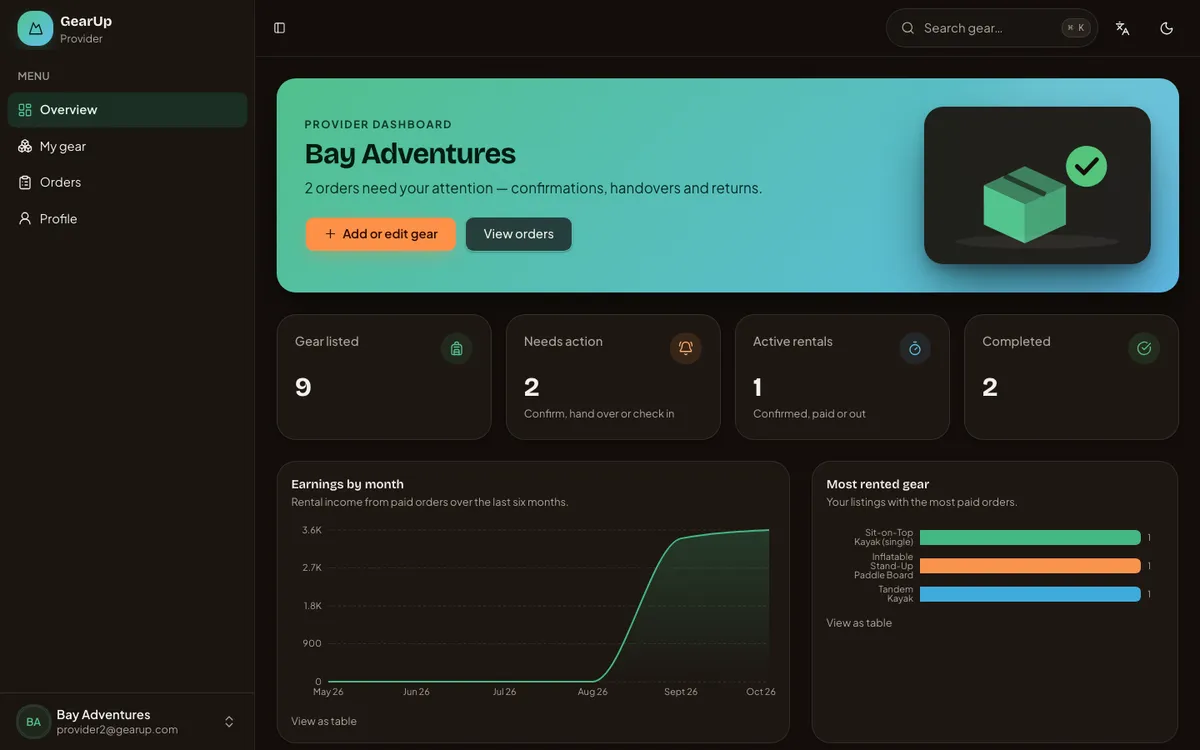The width and height of the screenshot is (1200, 750).
Task: Click the View orders button
Action: [518, 234]
